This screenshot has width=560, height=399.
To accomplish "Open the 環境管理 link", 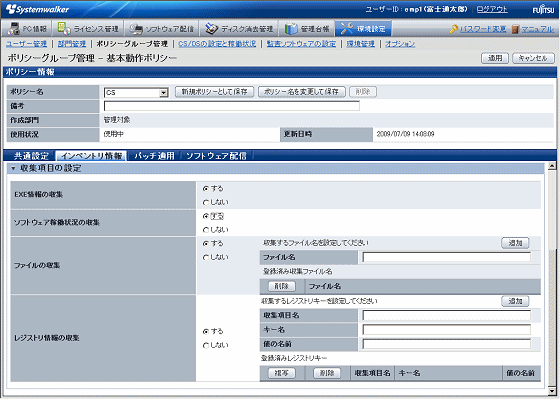I will [360, 44].
